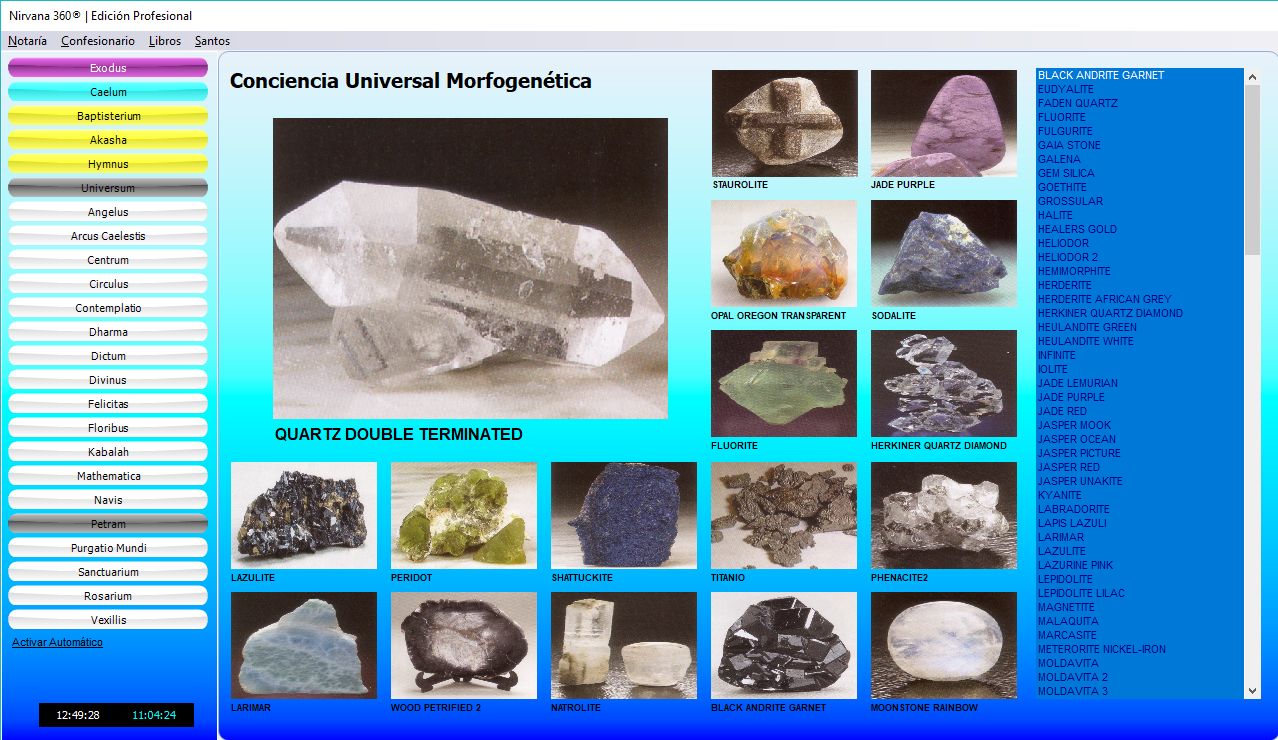Open the Mathematica item
Viewport: 1278px width, 740px height.
108,476
